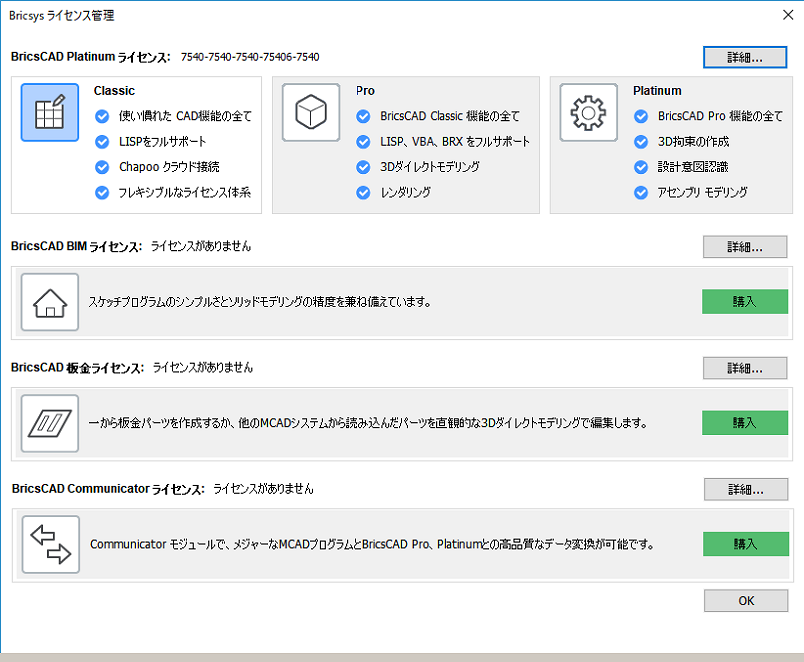Image resolution: width=804 pixels, height=662 pixels.
Task: Click the text 3D拘束の作成
Action: [693, 141]
